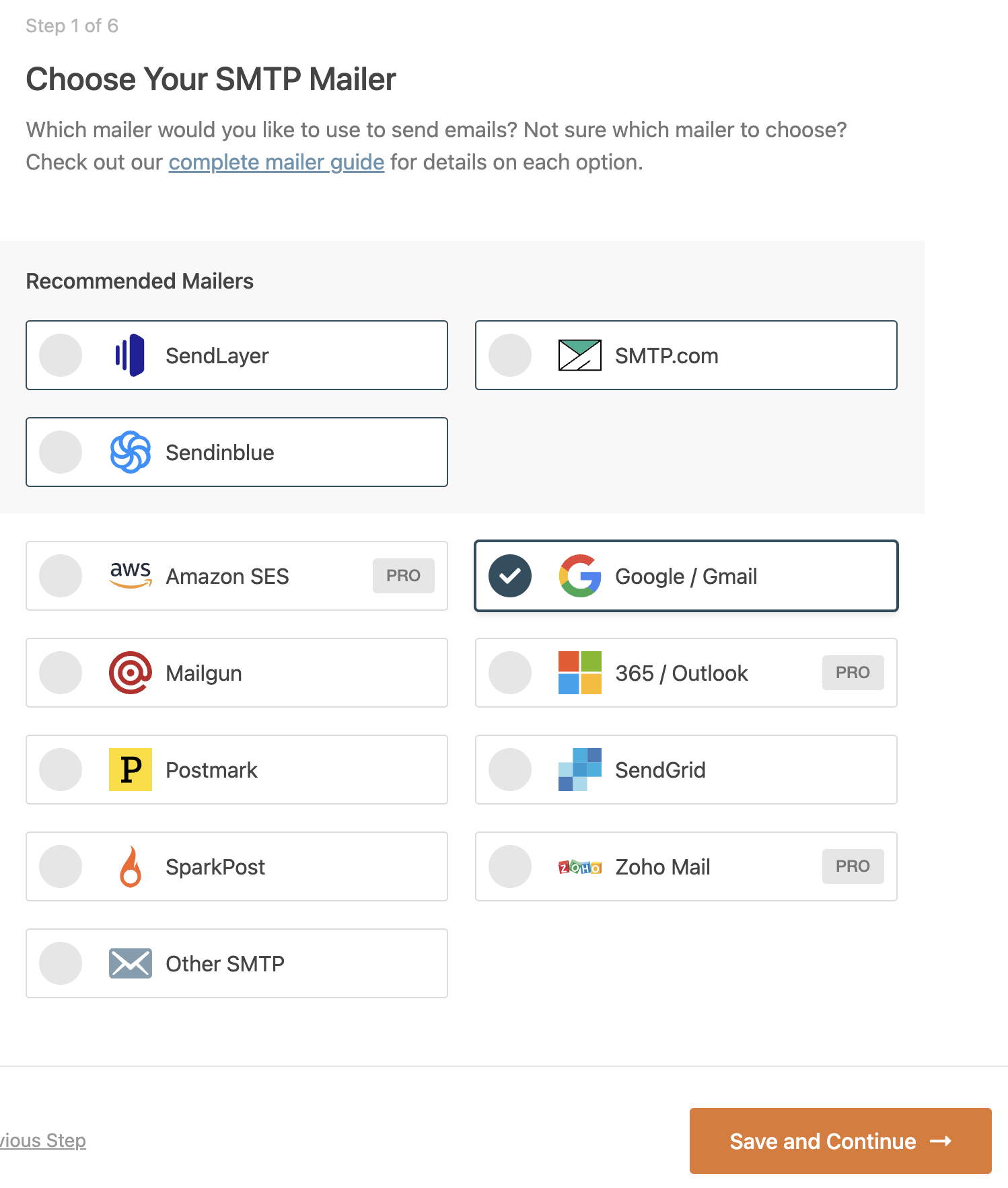The image size is (1008, 1188).
Task: Click the Amazon SES label text
Action: tap(227, 577)
